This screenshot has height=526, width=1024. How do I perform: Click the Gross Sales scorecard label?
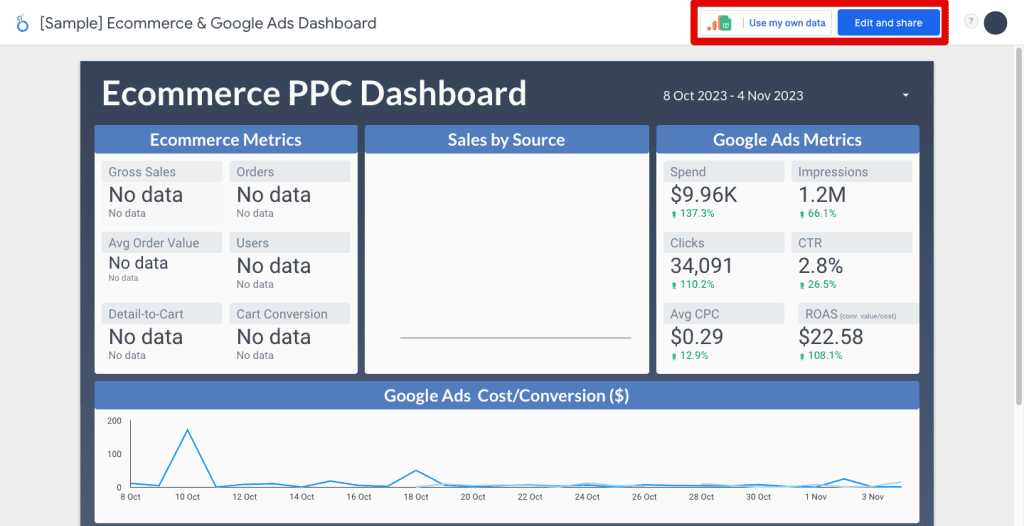[162, 172]
